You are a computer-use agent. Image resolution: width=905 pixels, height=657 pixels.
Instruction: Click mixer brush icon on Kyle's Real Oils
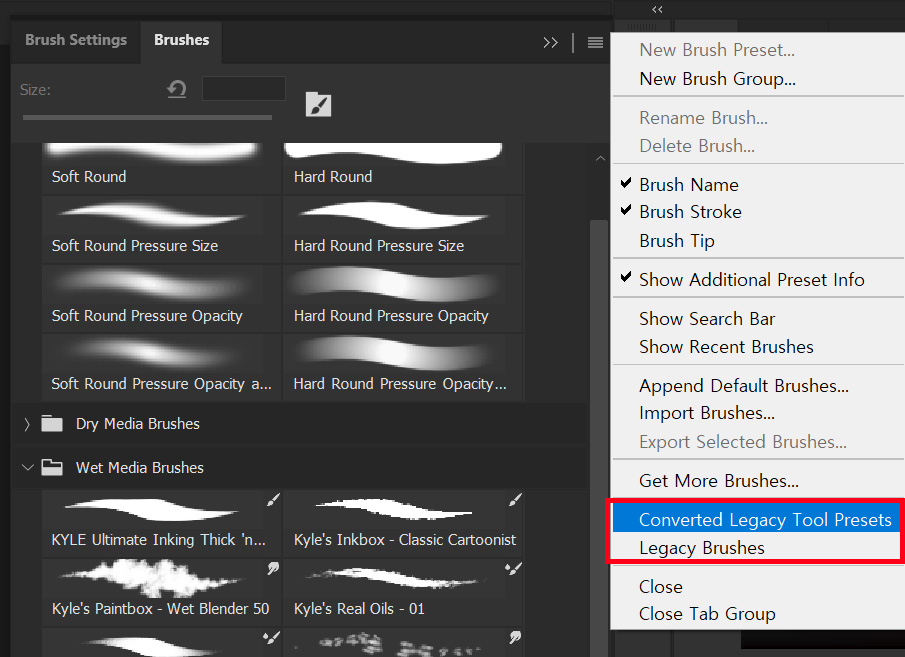click(x=513, y=569)
